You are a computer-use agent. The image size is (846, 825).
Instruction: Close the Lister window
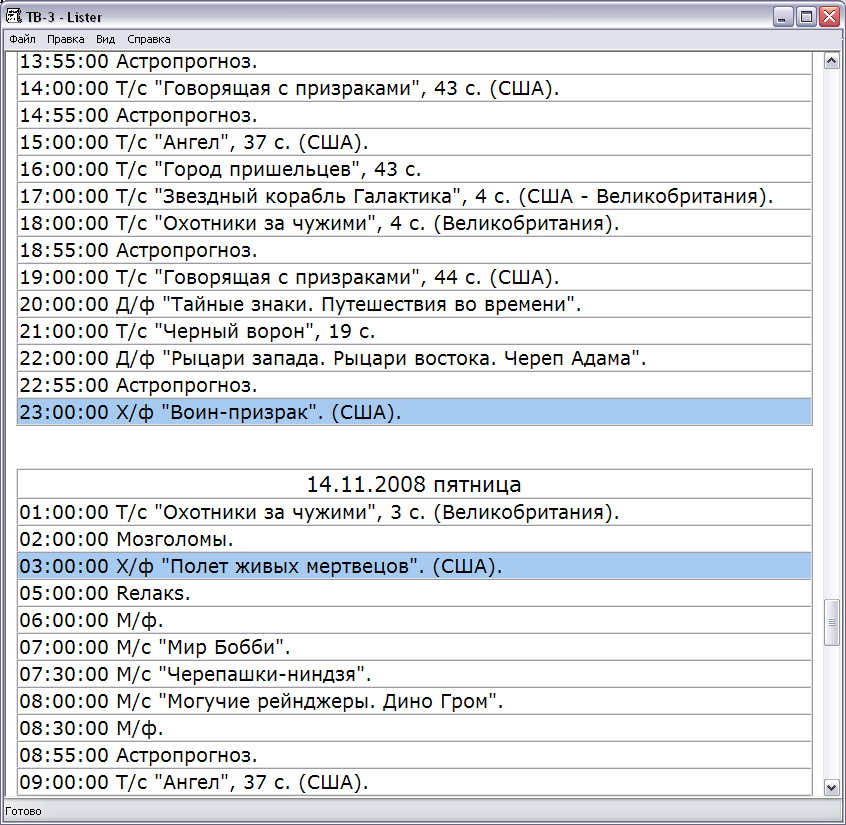pyautogui.click(x=829, y=17)
